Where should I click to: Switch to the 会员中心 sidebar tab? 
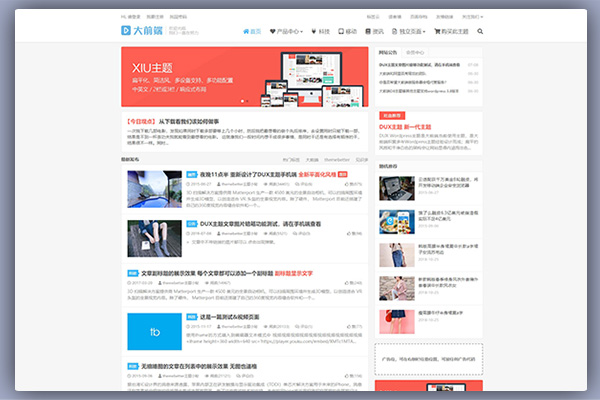point(415,52)
